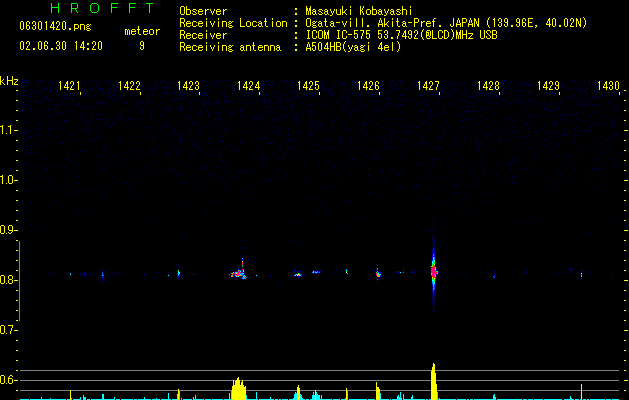Click the 'Receiving Location' label

tap(233, 23)
